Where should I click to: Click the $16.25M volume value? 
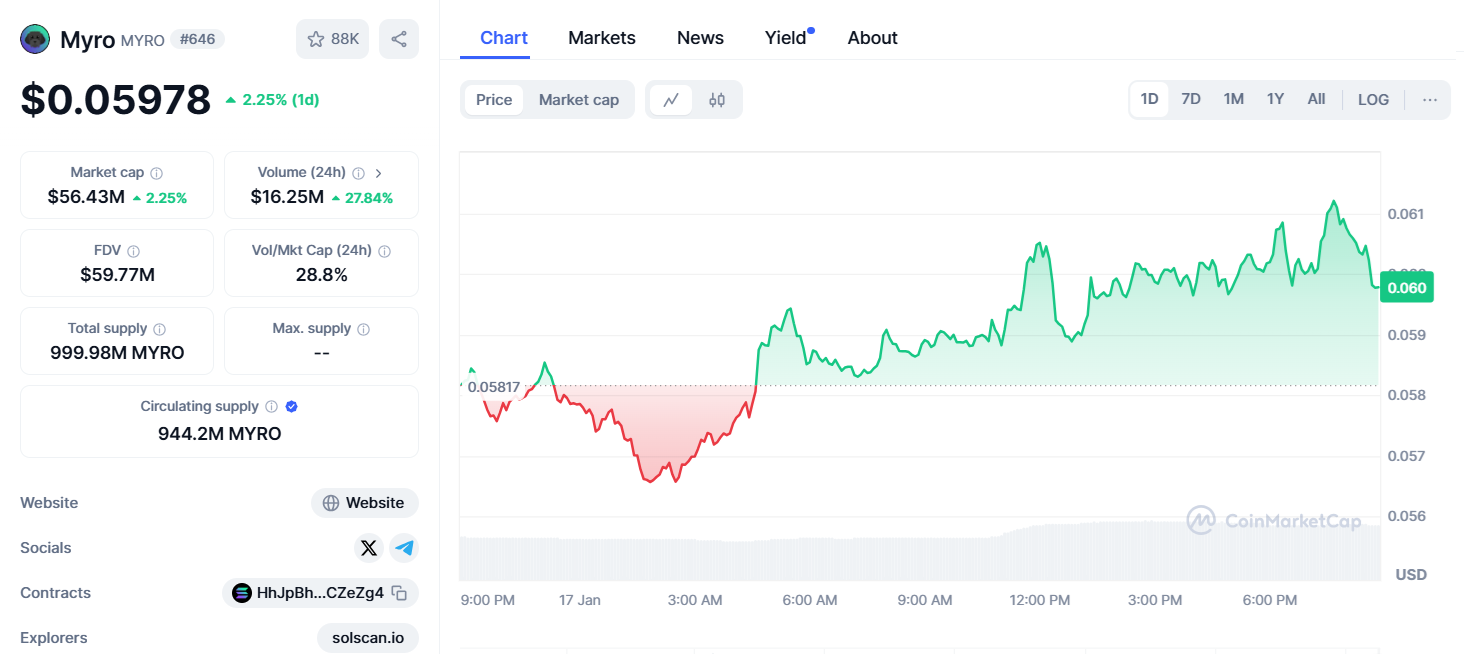coord(287,197)
